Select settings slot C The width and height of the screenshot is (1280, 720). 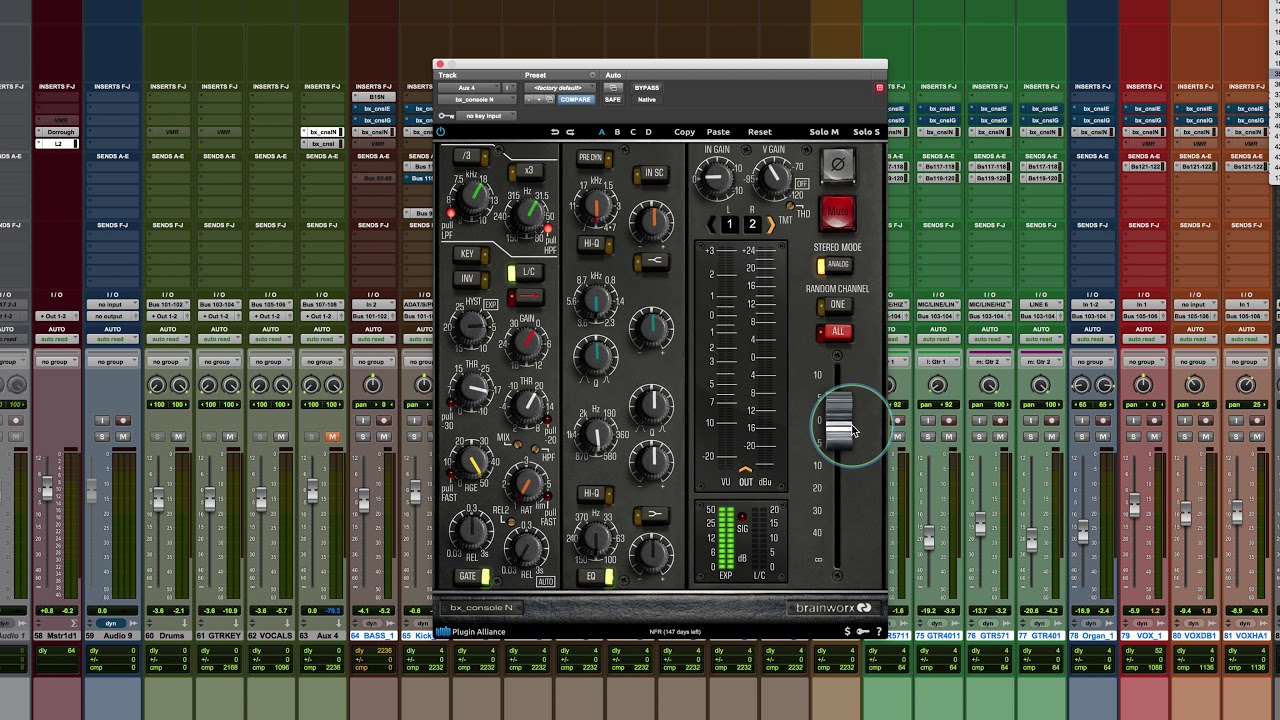[x=633, y=132]
